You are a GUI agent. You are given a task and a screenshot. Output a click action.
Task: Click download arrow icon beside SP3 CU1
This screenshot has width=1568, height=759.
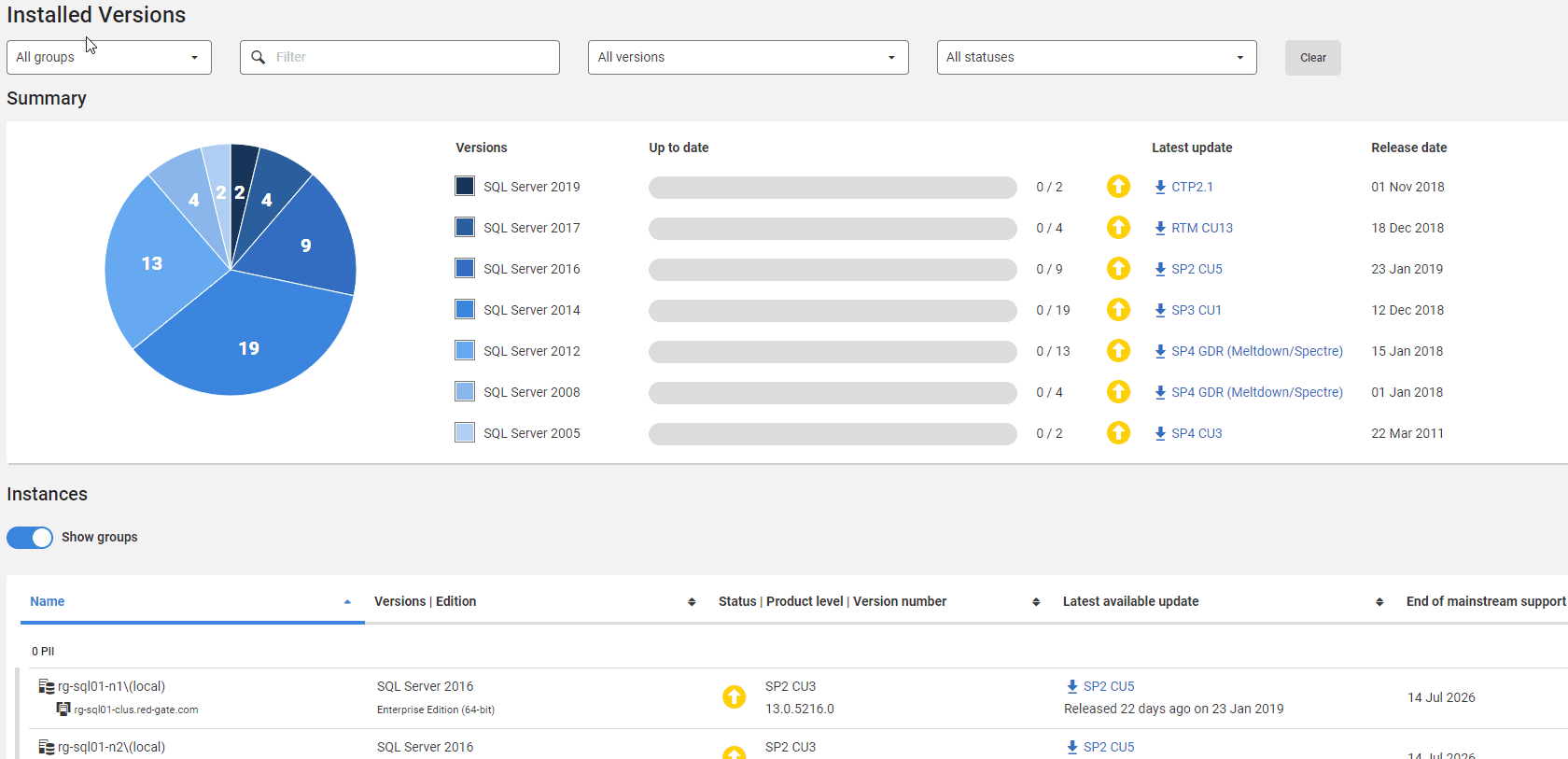click(1160, 310)
